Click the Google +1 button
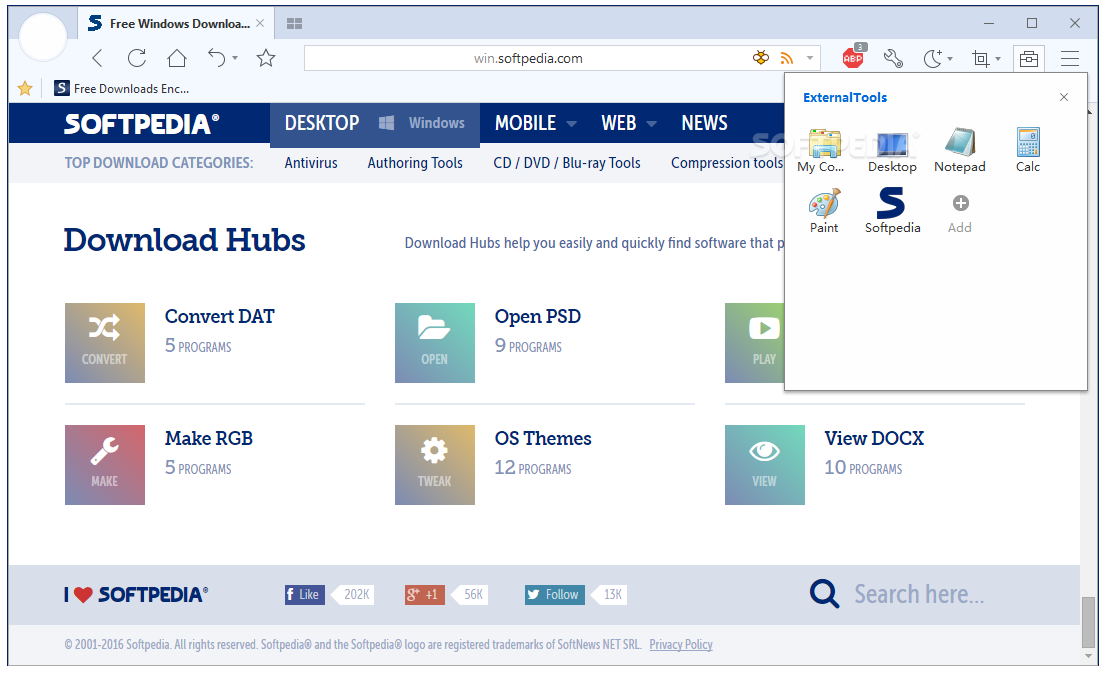1113x676 pixels. 424,594
